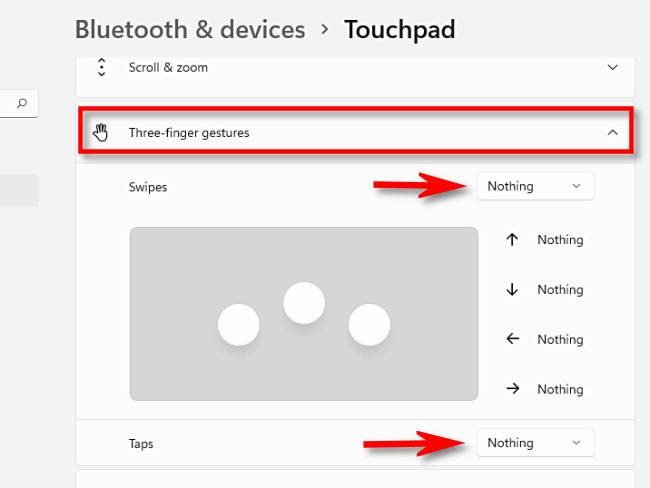Expand the Scroll & zoom section
The height and width of the screenshot is (488, 650).
point(613,68)
